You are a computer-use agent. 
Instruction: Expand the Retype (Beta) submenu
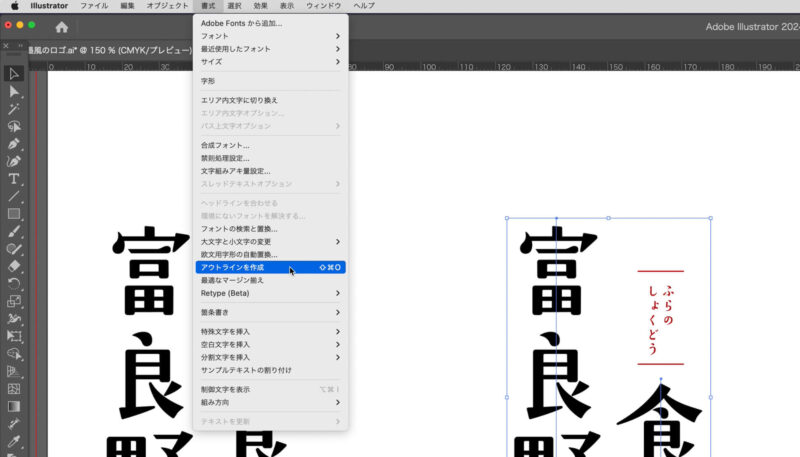(x=270, y=293)
